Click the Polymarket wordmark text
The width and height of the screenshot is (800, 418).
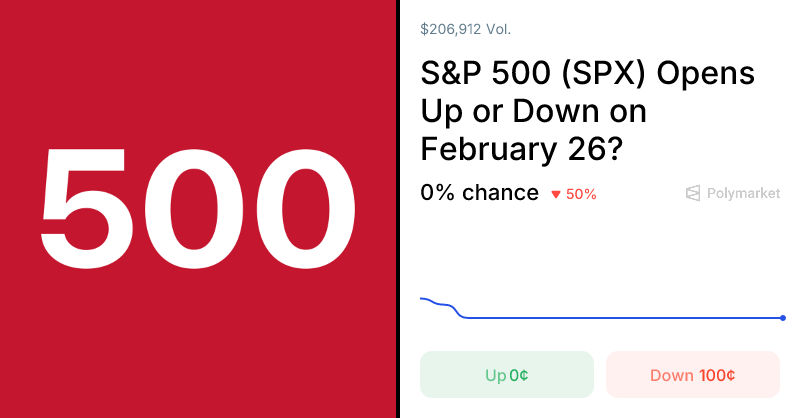point(743,193)
